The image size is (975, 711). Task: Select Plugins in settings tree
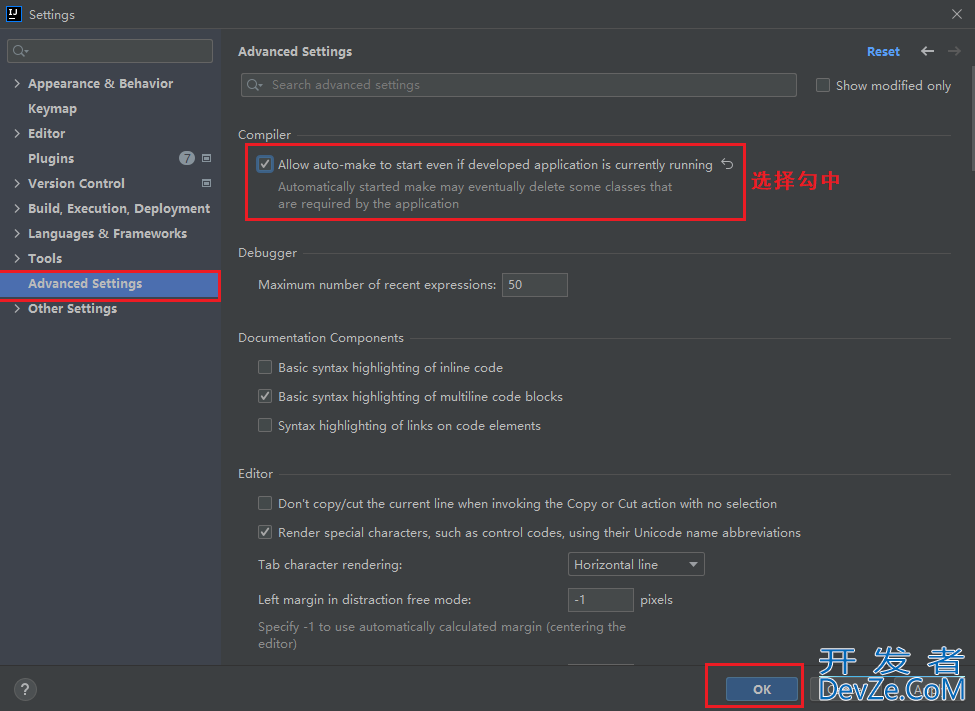(51, 158)
